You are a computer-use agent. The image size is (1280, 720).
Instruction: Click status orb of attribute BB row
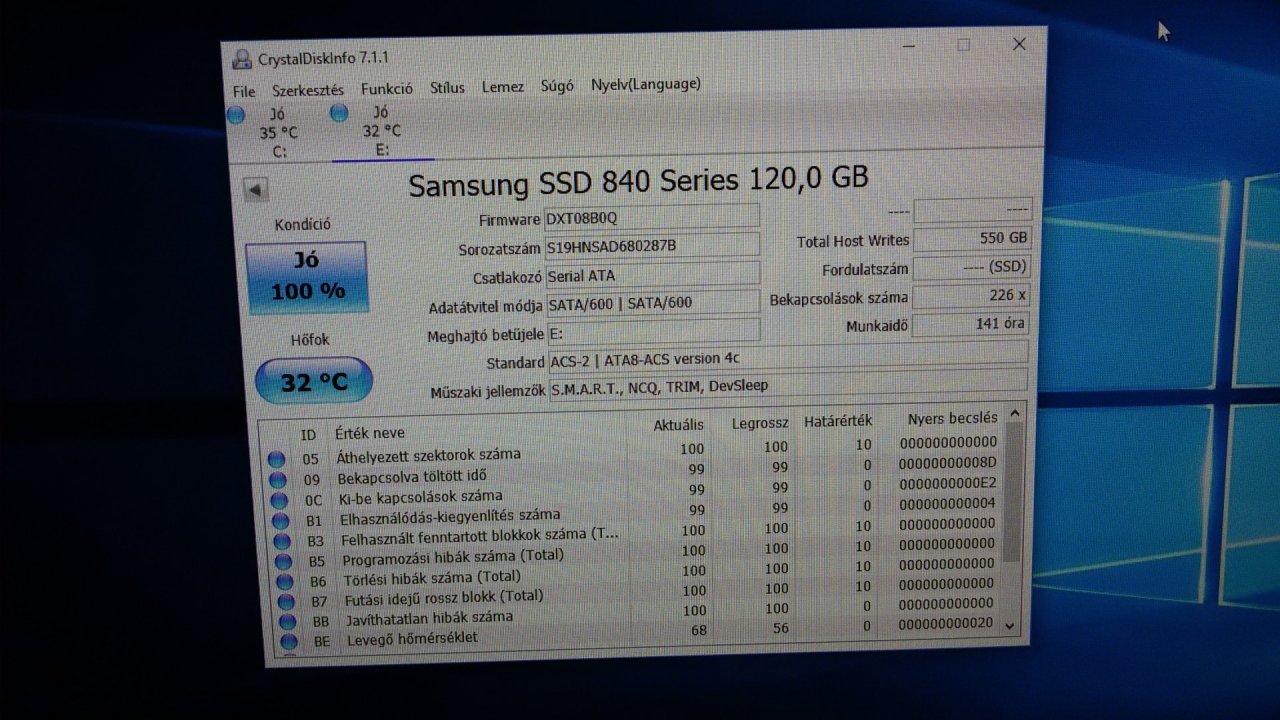click(288, 621)
